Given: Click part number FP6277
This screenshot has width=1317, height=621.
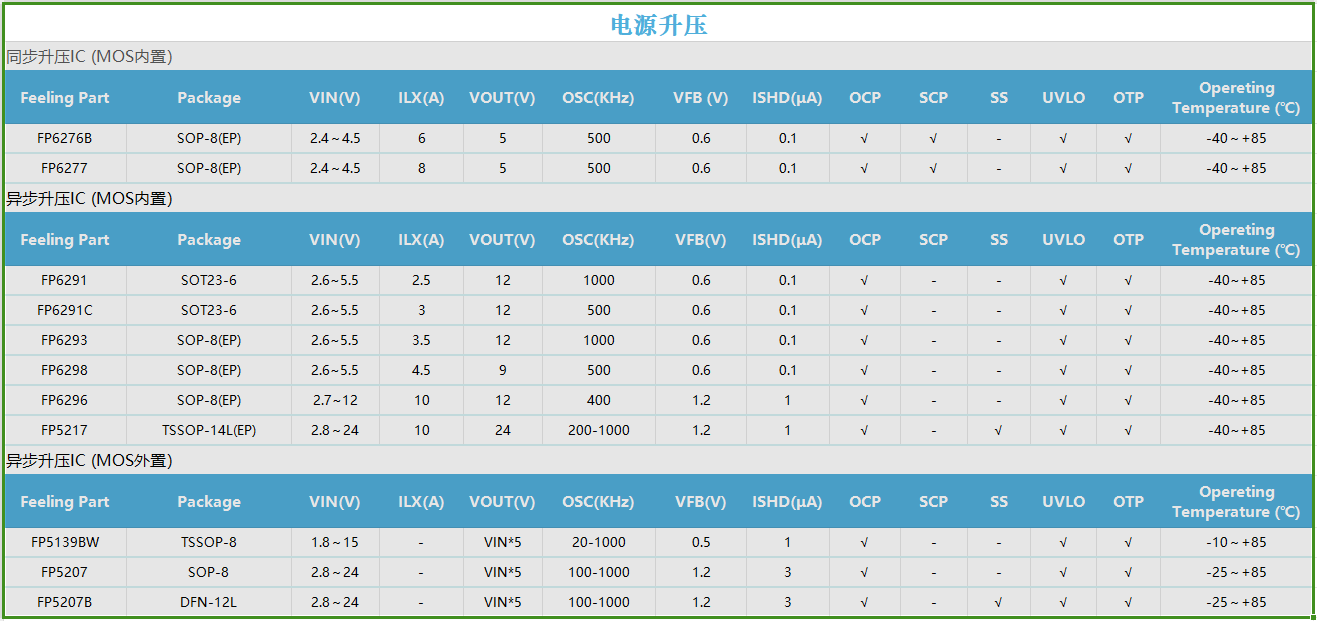Looking at the screenshot, I should coord(65,168).
